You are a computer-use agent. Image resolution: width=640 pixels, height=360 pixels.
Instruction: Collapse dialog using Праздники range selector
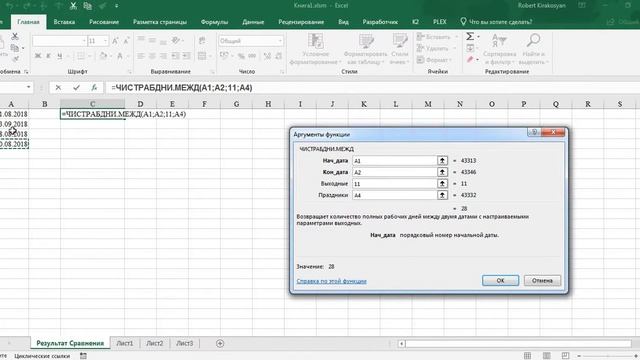pyautogui.click(x=442, y=195)
